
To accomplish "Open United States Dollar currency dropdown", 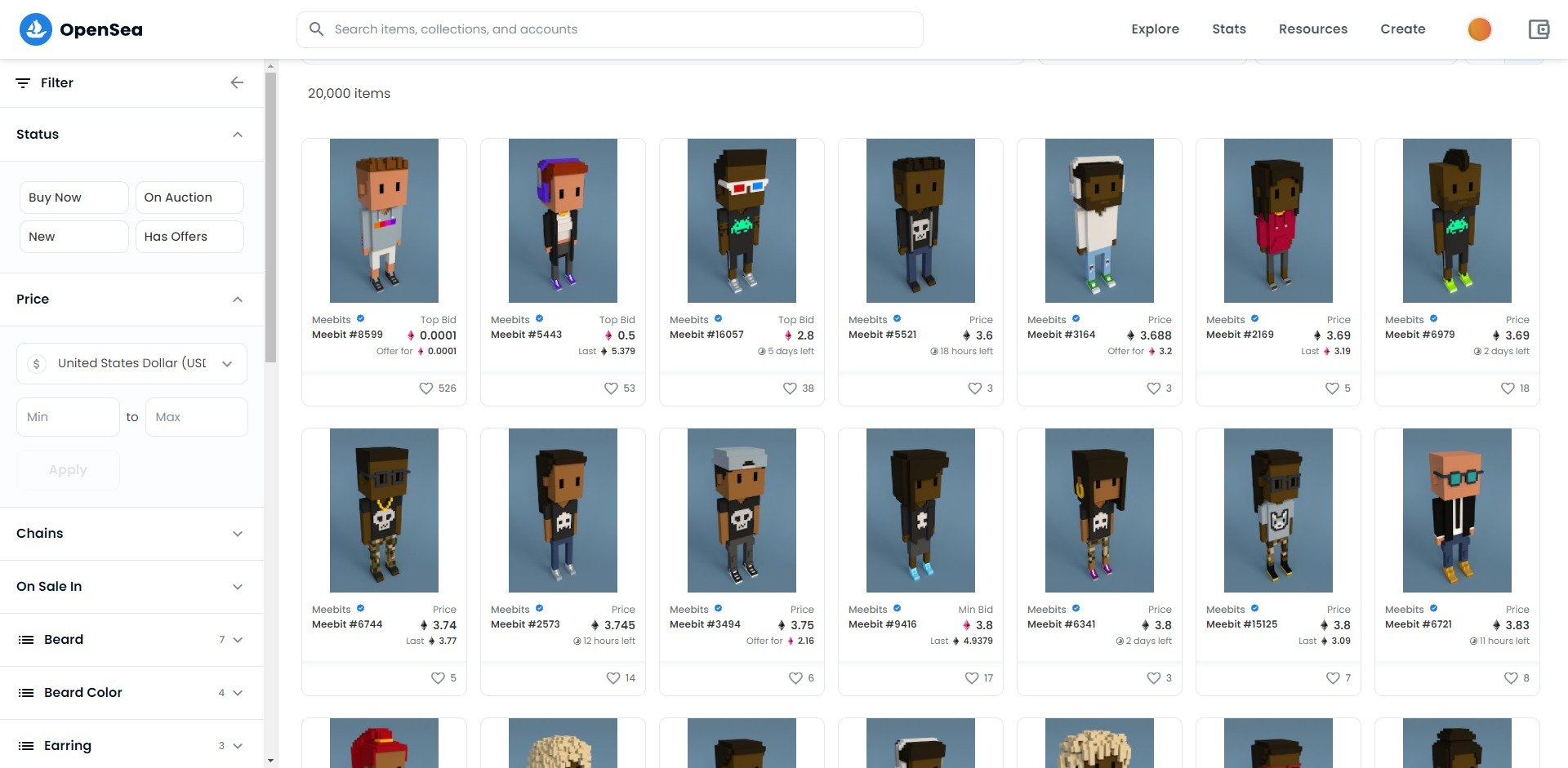I will coord(131,363).
